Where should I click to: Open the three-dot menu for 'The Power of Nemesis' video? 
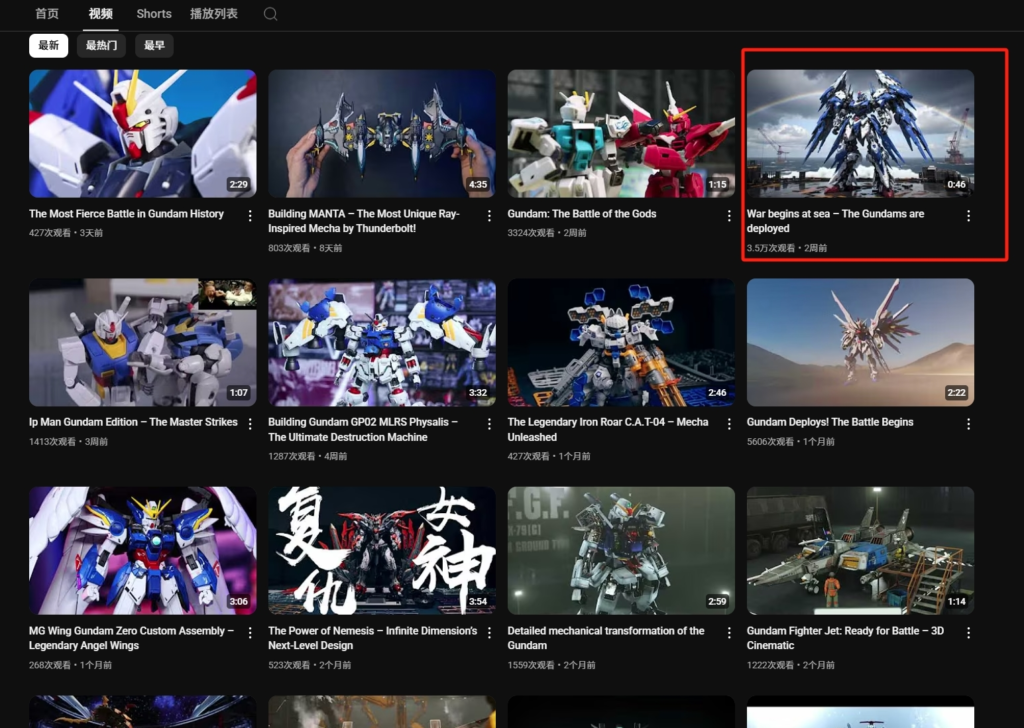pos(489,633)
